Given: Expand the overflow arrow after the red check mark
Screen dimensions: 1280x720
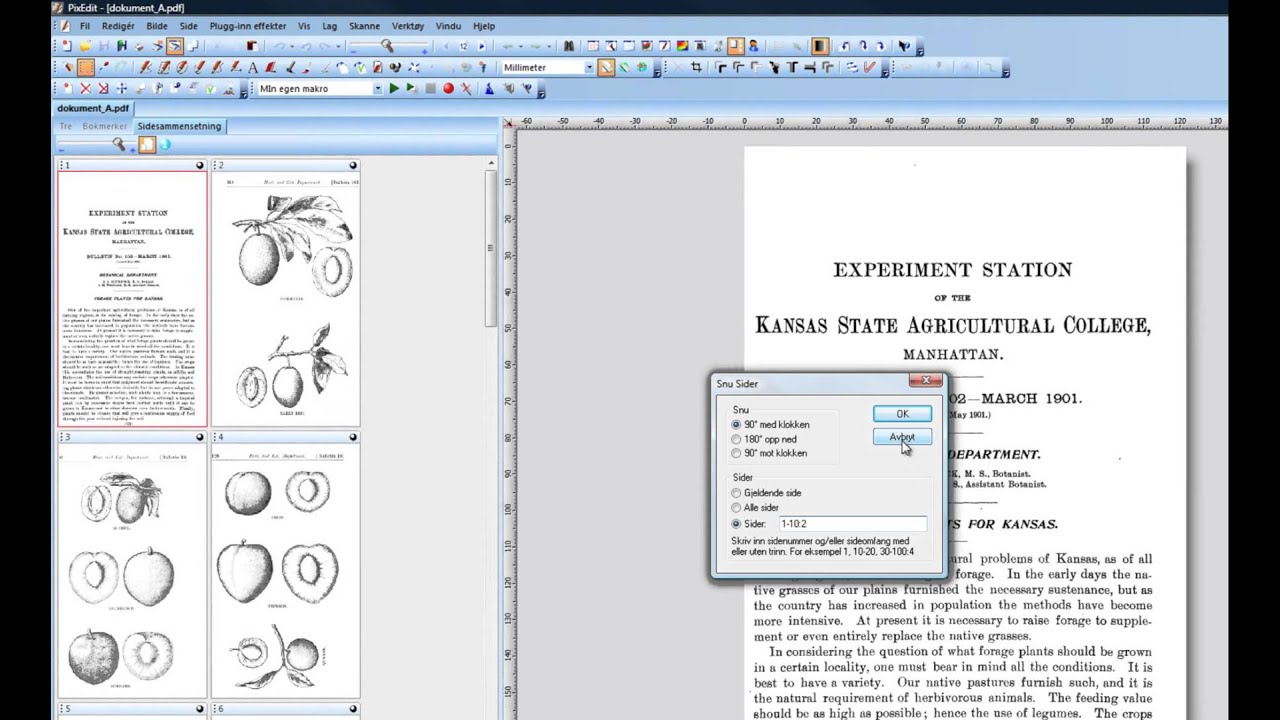Looking at the screenshot, I should pos(885,71).
